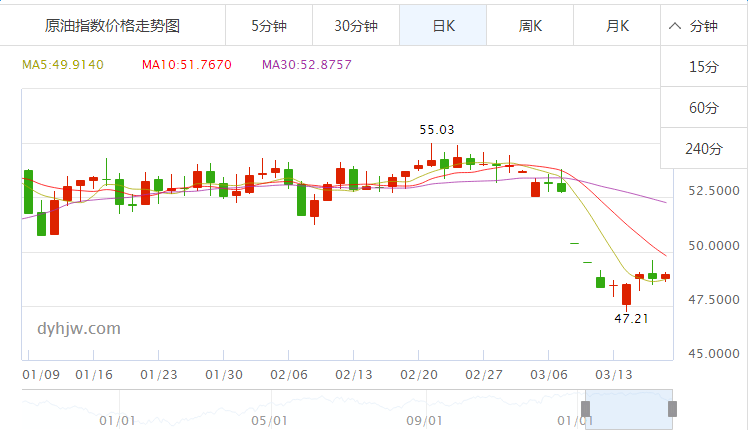Open the dyhjw.com watermark link
The height and width of the screenshot is (430, 748).
click(x=79, y=328)
